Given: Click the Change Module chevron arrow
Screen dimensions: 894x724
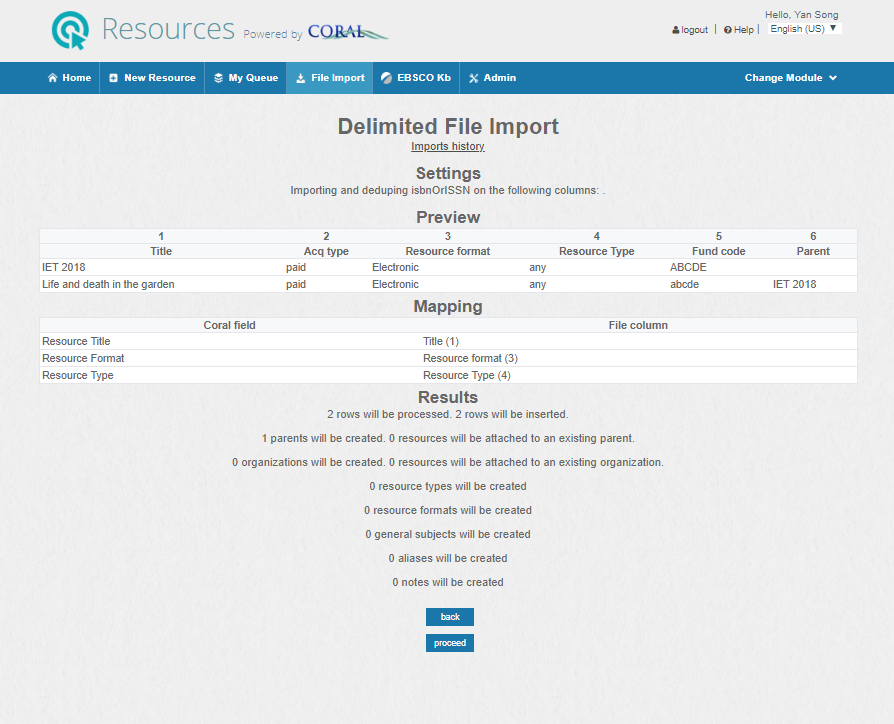Looking at the screenshot, I should (x=833, y=78).
